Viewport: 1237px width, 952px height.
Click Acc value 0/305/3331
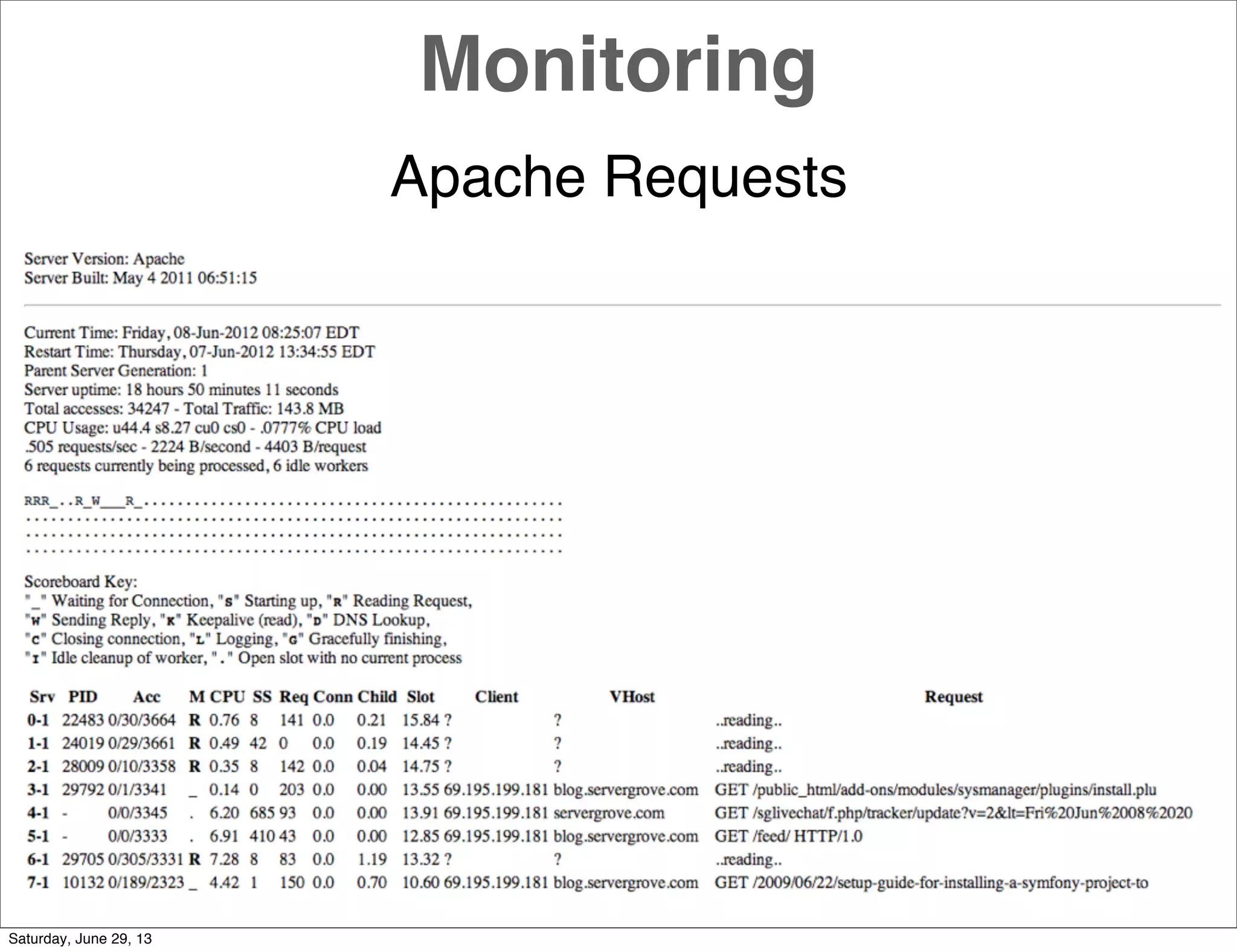coord(146,860)
